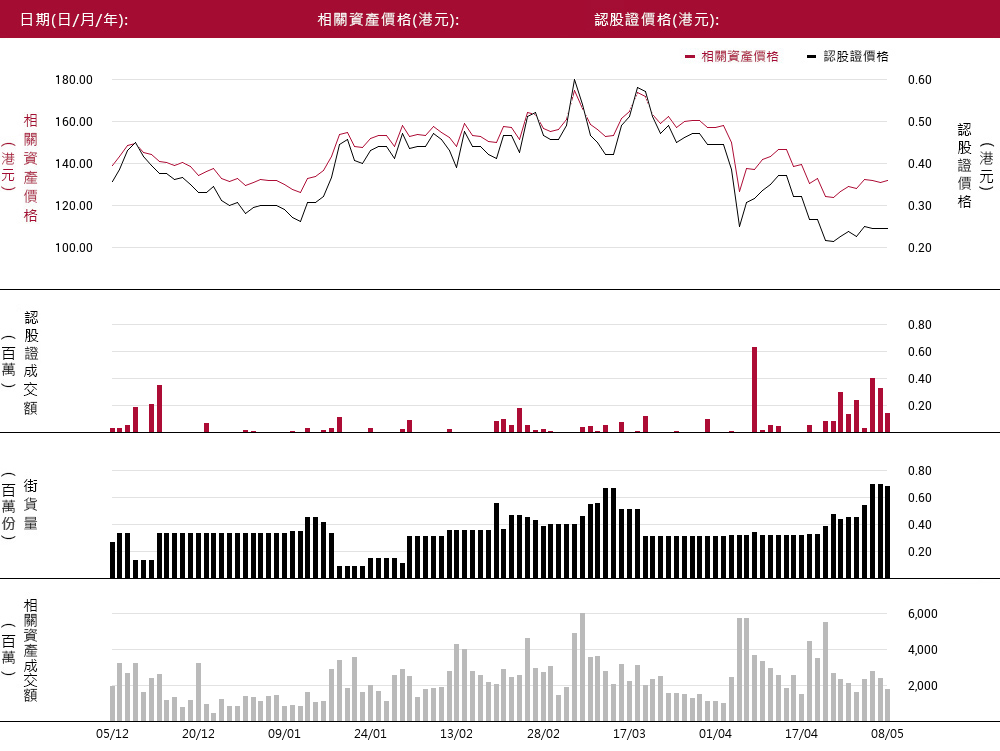Viewport: 1000px width, 751px height.
Task: Click the vertical 相關資產價格 left axis title
Action: pos(31,168)
